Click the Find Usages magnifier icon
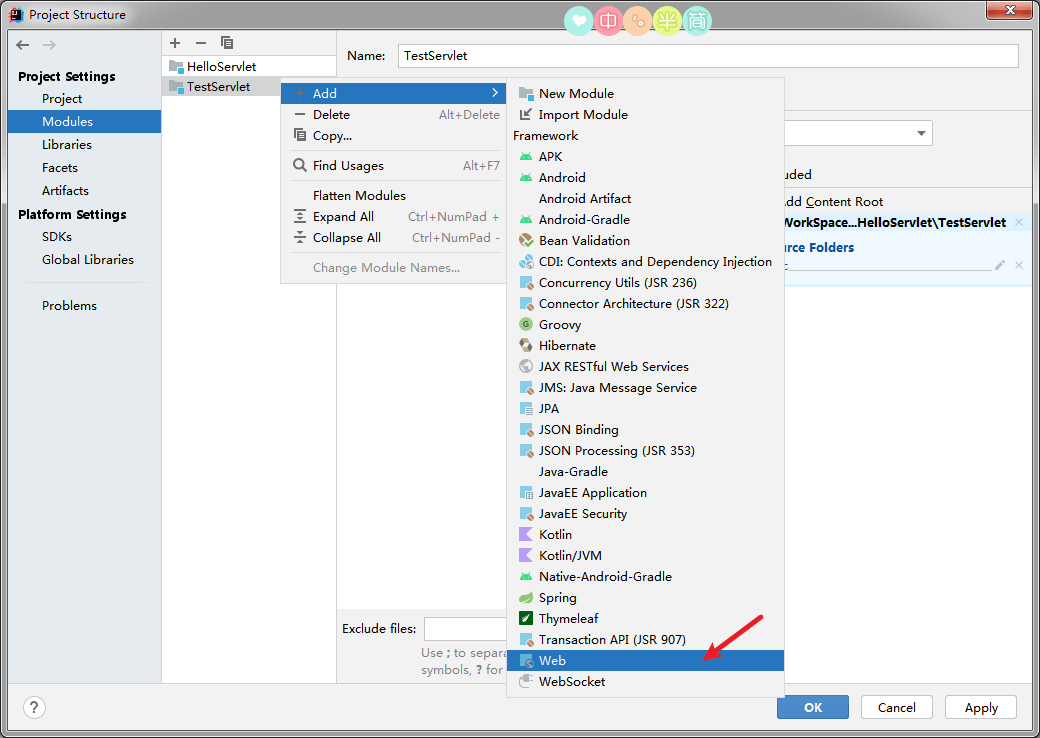Image resolution: width=1040 pixels, height=738 pixels. tap(300, 165)
